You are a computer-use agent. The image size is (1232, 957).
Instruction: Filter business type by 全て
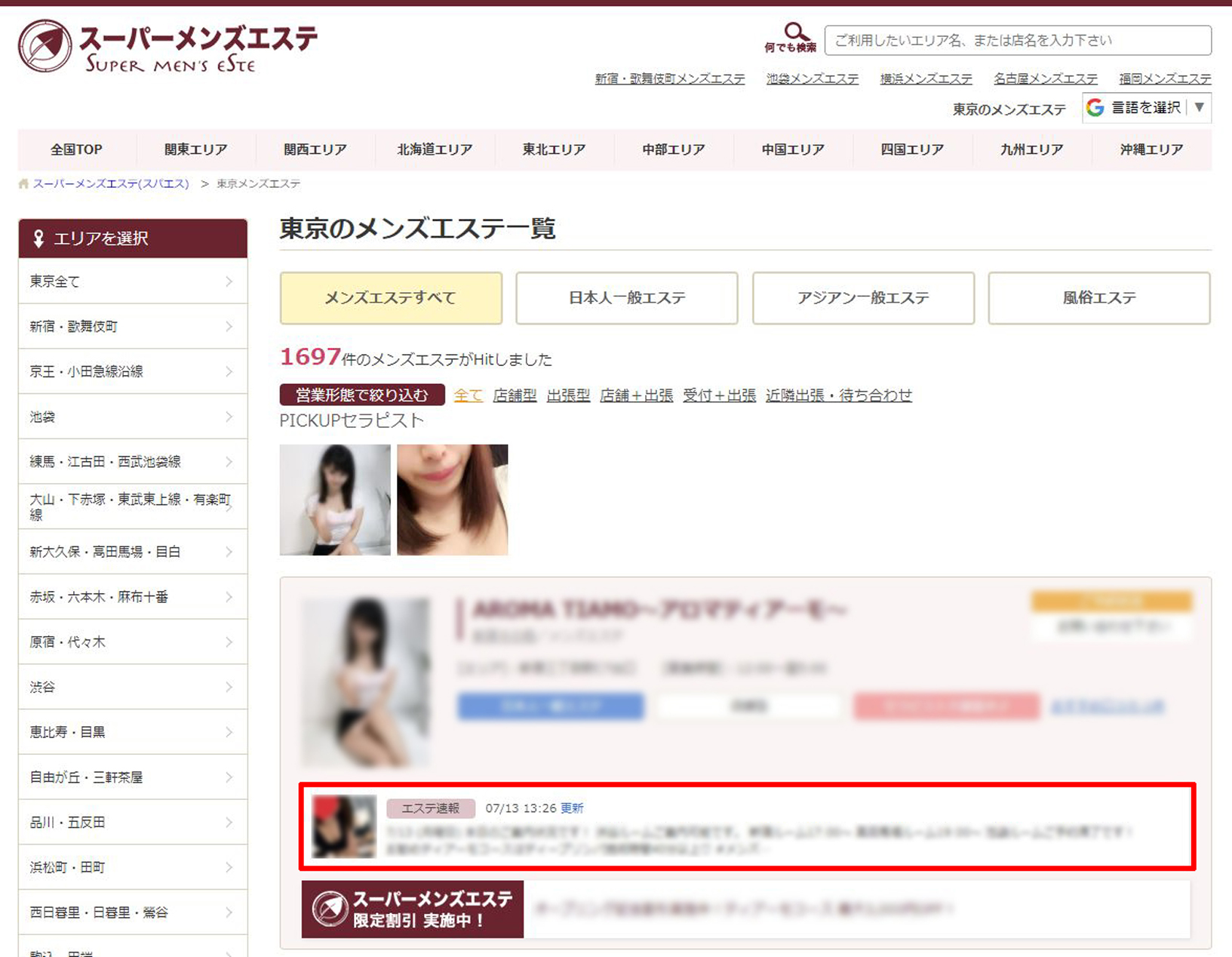(x=468, y=395)
